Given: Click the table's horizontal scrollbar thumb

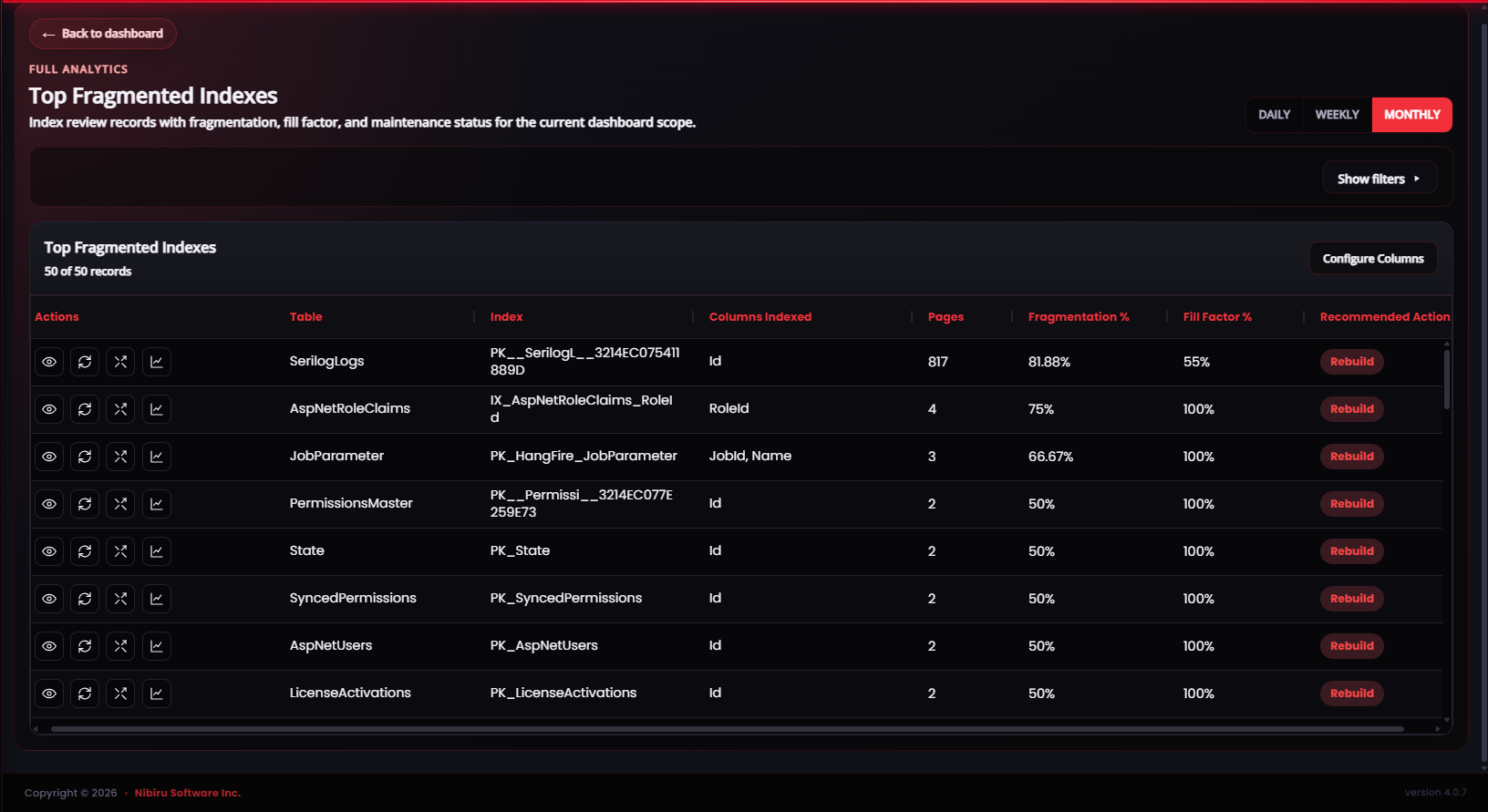Looking at the screenshot, I should [x=728, y=729].
